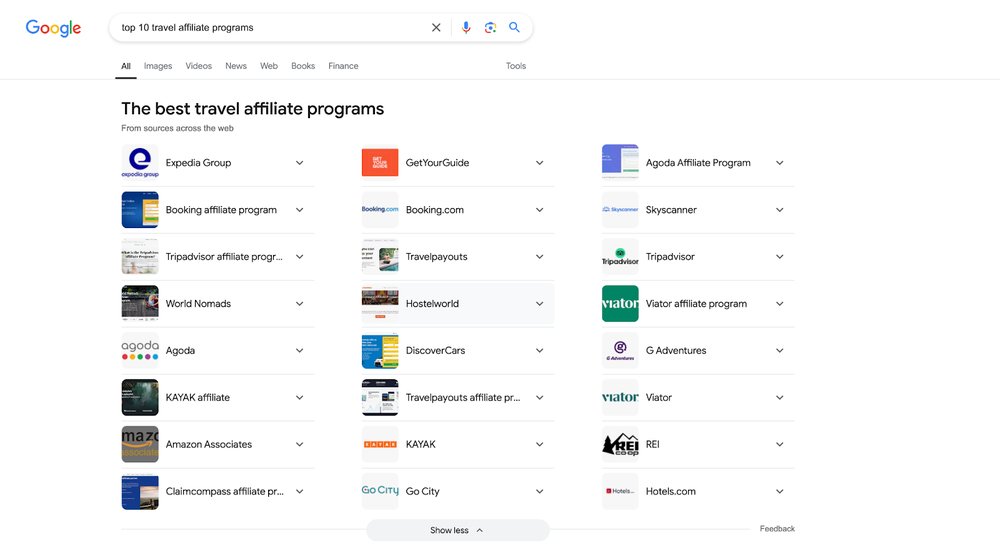This screenshot has height=548, width=1000.
Task: Start voice search with microphone icon
Action: pyautogui.click(x=466, y=27)
